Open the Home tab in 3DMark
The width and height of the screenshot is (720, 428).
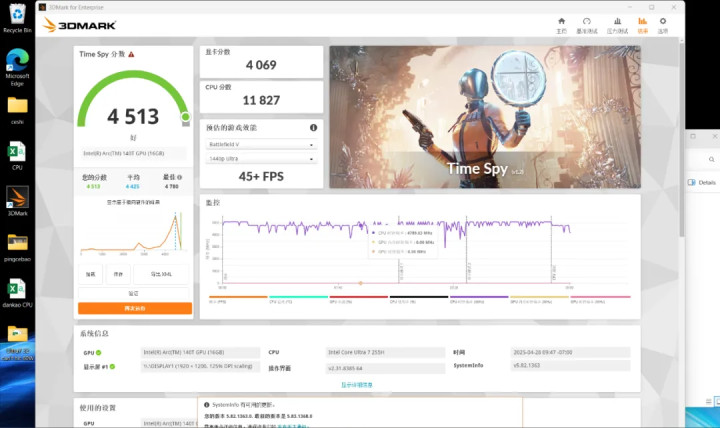coord(561,25)
